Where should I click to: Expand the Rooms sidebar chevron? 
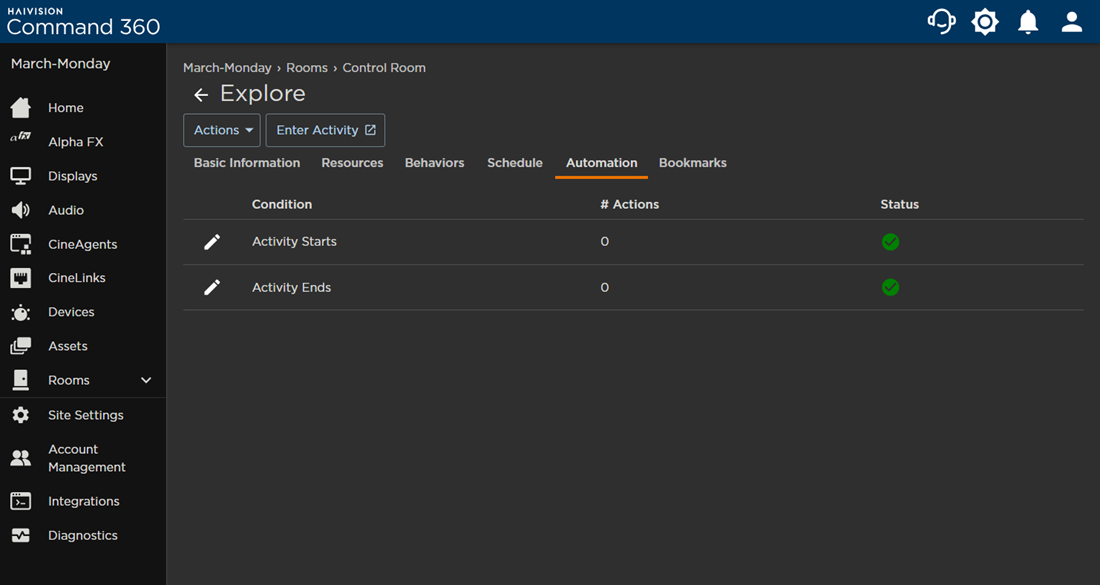pyautogui.click(x=146, y=380)
